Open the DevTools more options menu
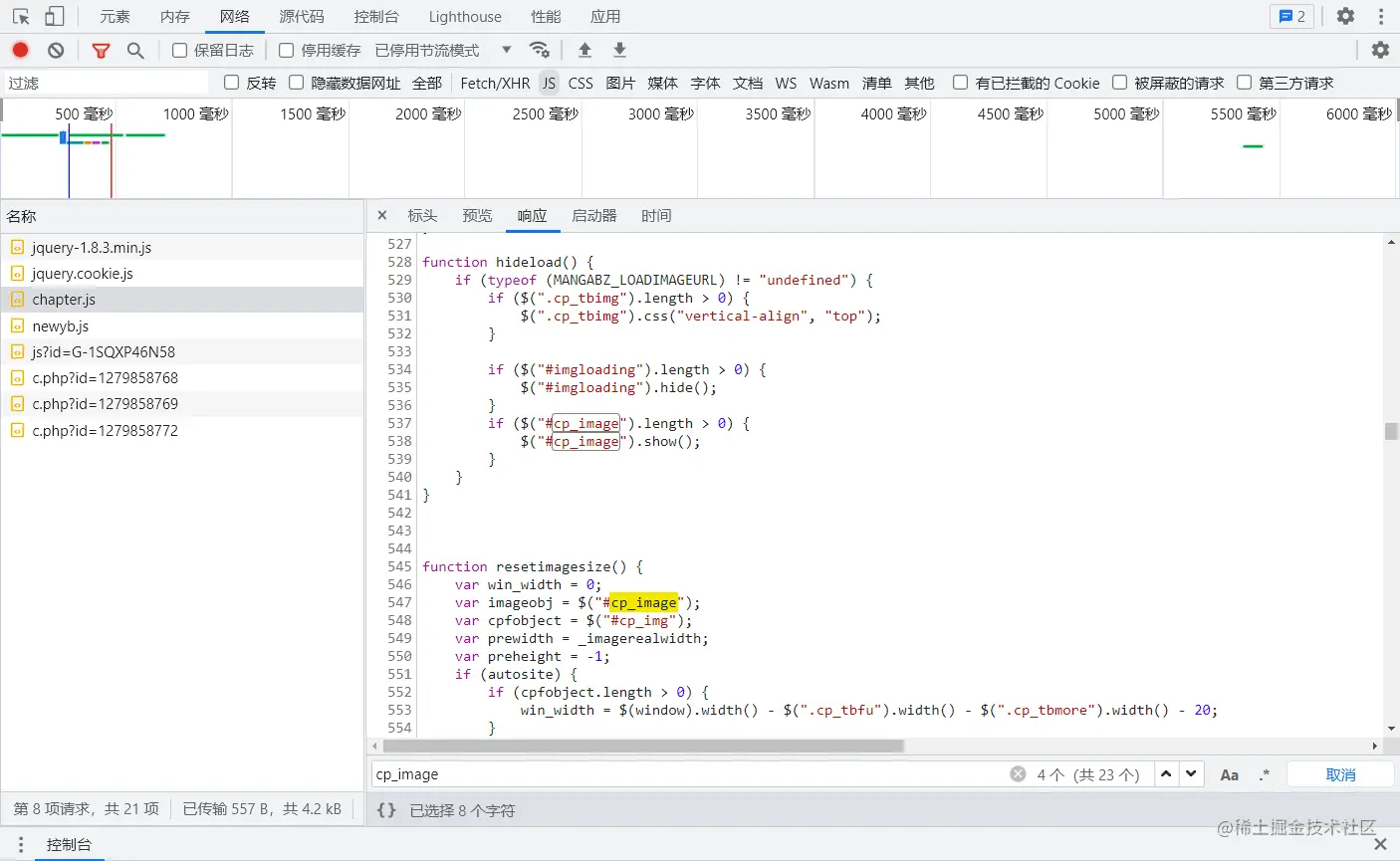The image size is (1400, 861). click(x=1381, y=17)
